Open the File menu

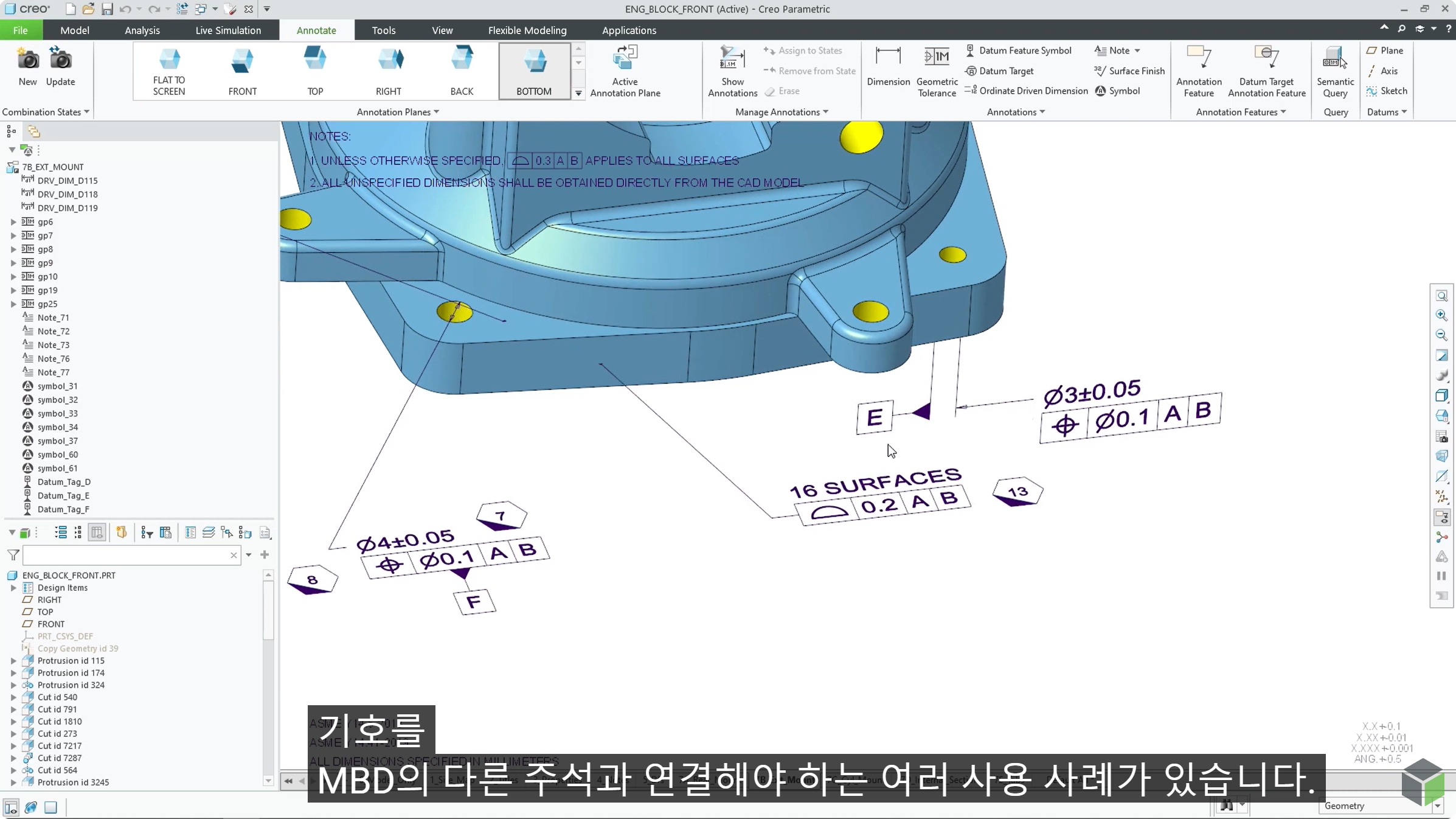[x=21, y=30]
